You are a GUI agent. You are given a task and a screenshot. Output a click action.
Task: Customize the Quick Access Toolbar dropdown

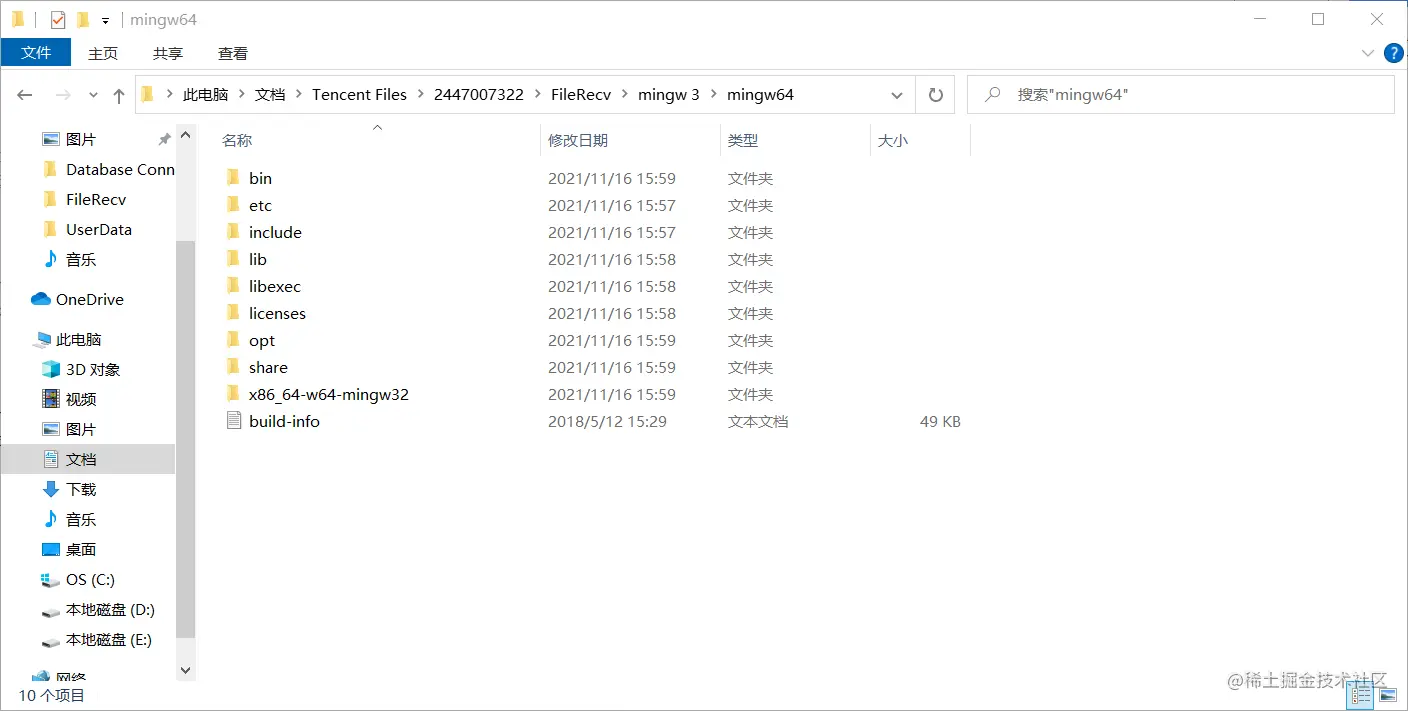105,19
